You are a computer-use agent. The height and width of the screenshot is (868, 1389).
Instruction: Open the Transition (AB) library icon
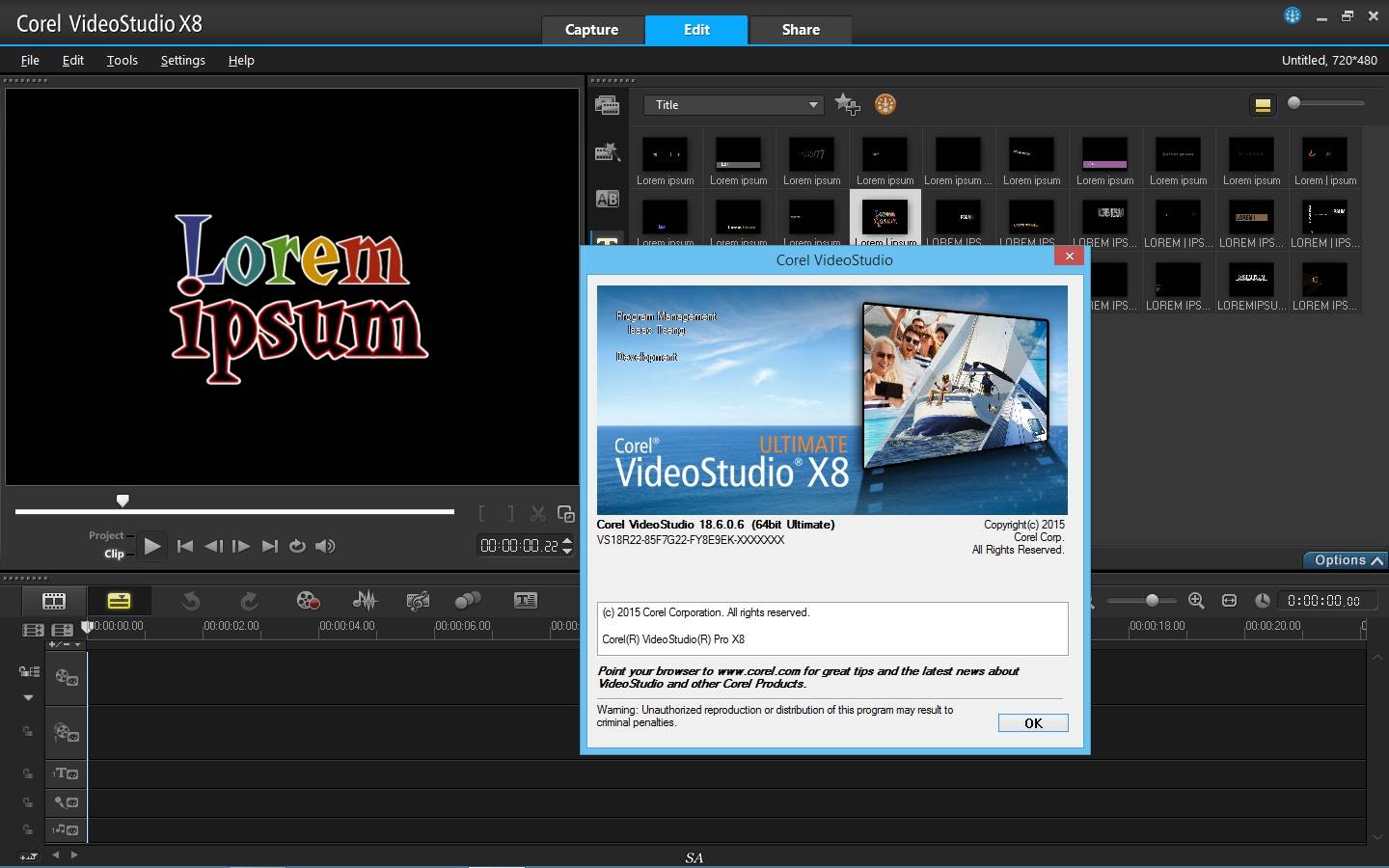click(607, 199)
